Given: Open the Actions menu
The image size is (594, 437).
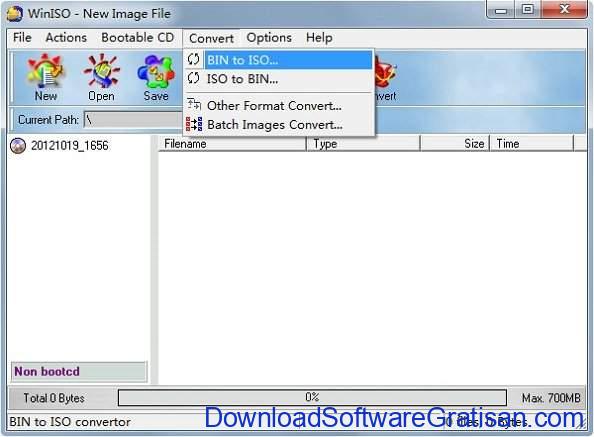Looking at the screenshot, I should tap(66, 37).
